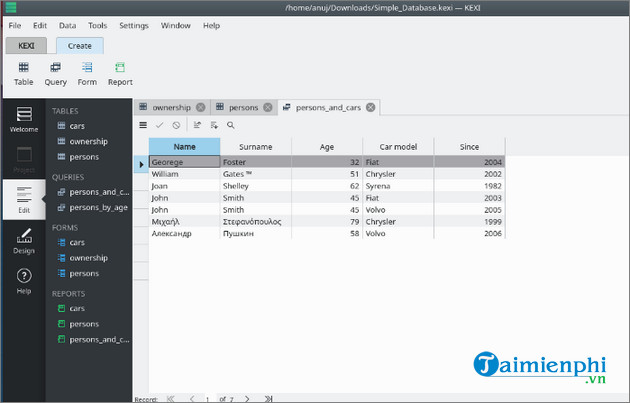
Task: Switch to Design mode in sidebar
Action: pos(24,240)
